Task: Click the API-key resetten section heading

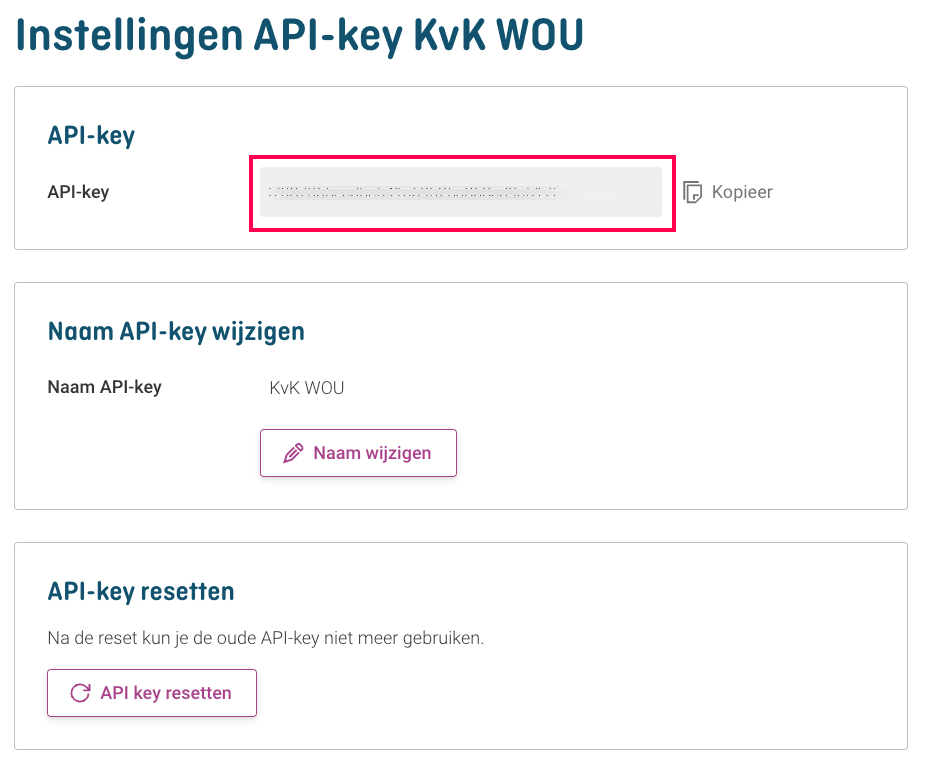Action: tap(141, 591)
